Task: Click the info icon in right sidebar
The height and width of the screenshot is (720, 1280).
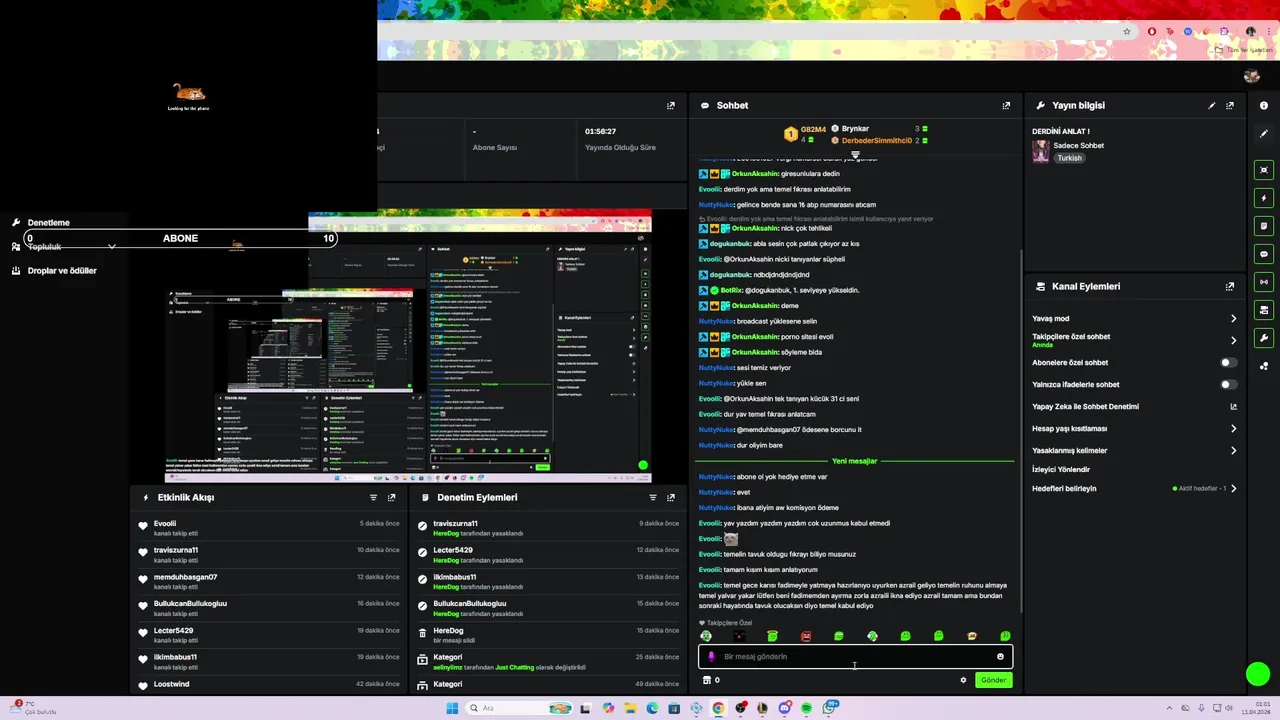Action: coord(1264,105)
